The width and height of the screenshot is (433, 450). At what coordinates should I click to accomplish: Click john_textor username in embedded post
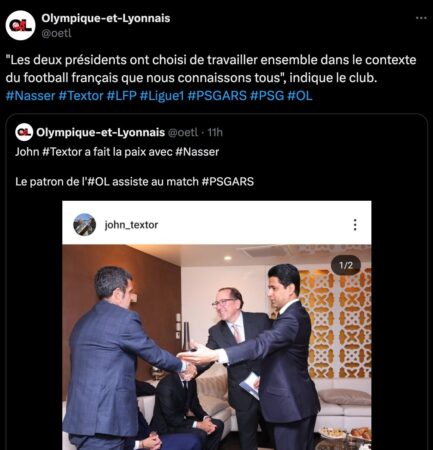click(x=131, y=225)
